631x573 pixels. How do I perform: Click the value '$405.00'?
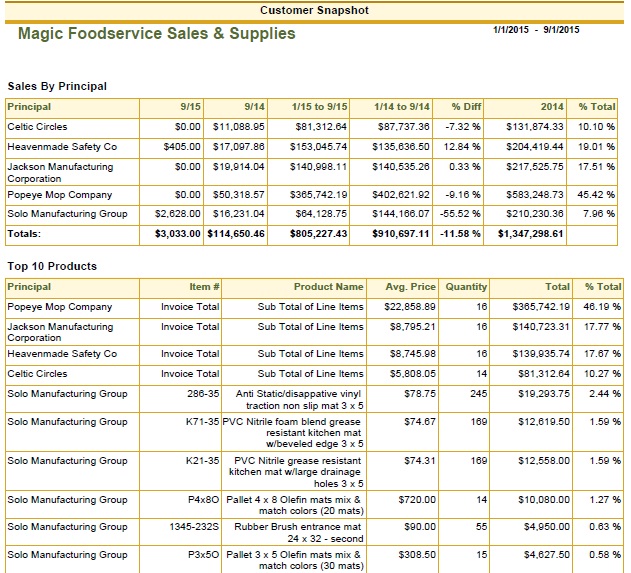coord(182,147)
